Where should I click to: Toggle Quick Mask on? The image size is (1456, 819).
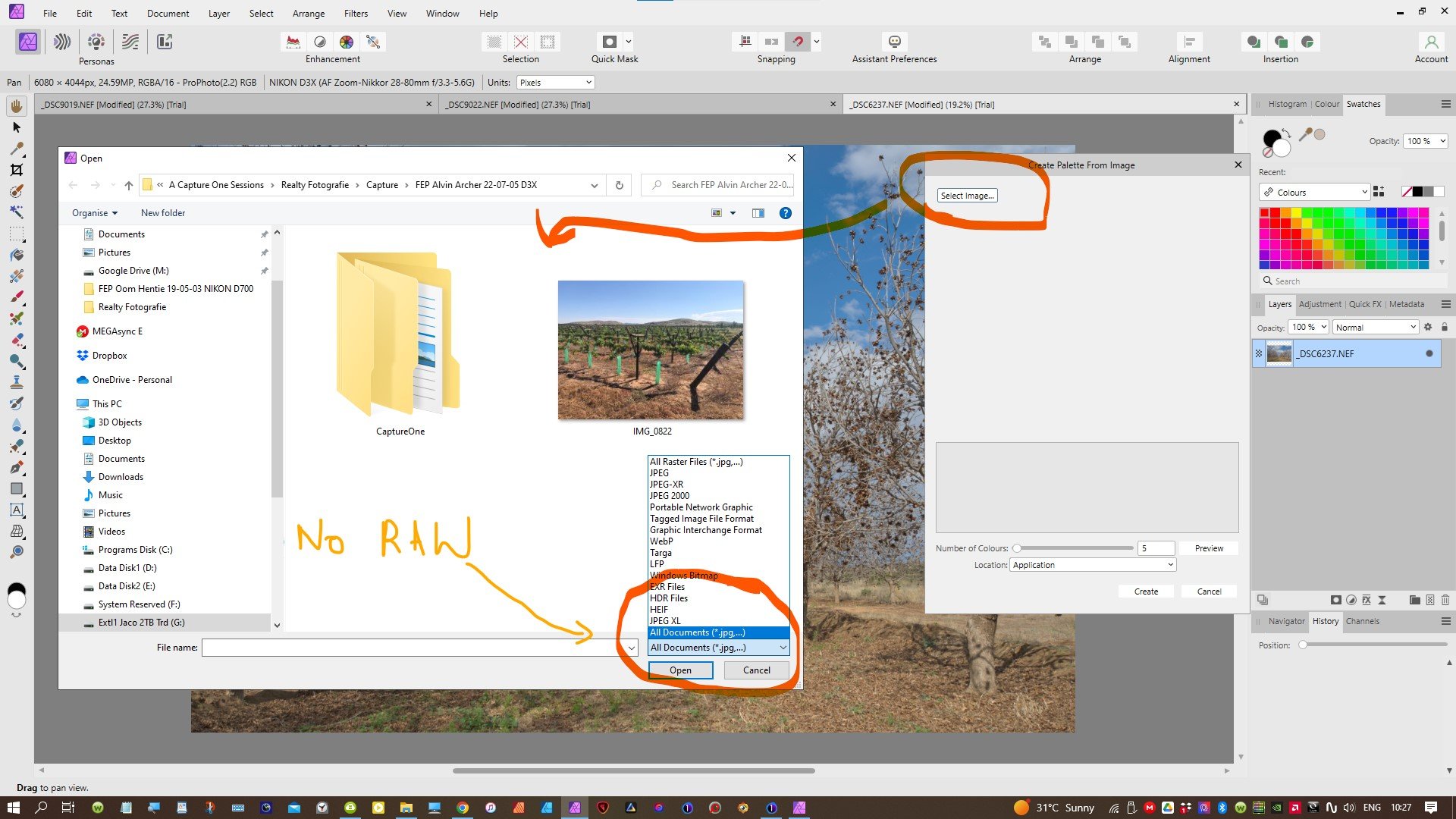tap(610, 42)
